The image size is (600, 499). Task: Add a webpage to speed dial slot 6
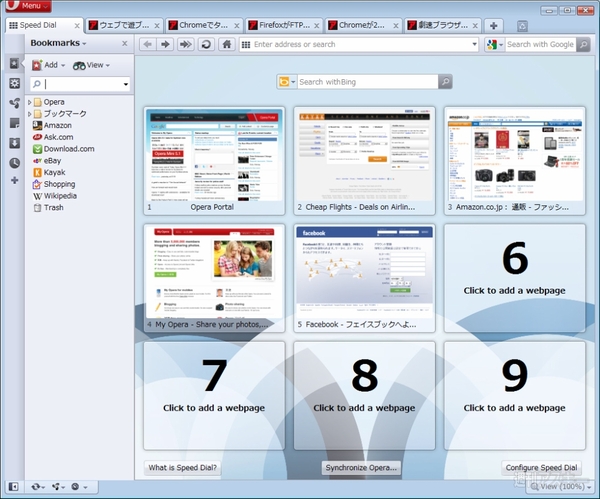point(515,278)
